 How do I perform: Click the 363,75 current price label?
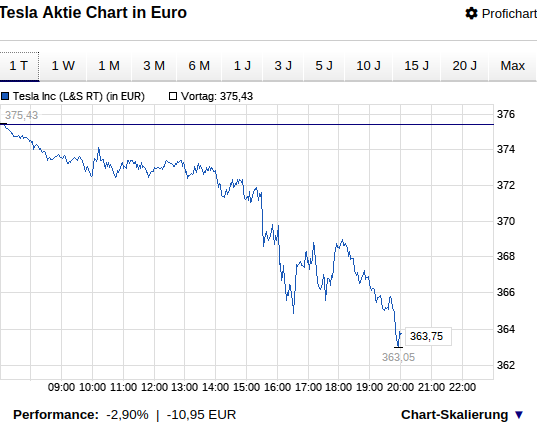click(x=426, y=336)
